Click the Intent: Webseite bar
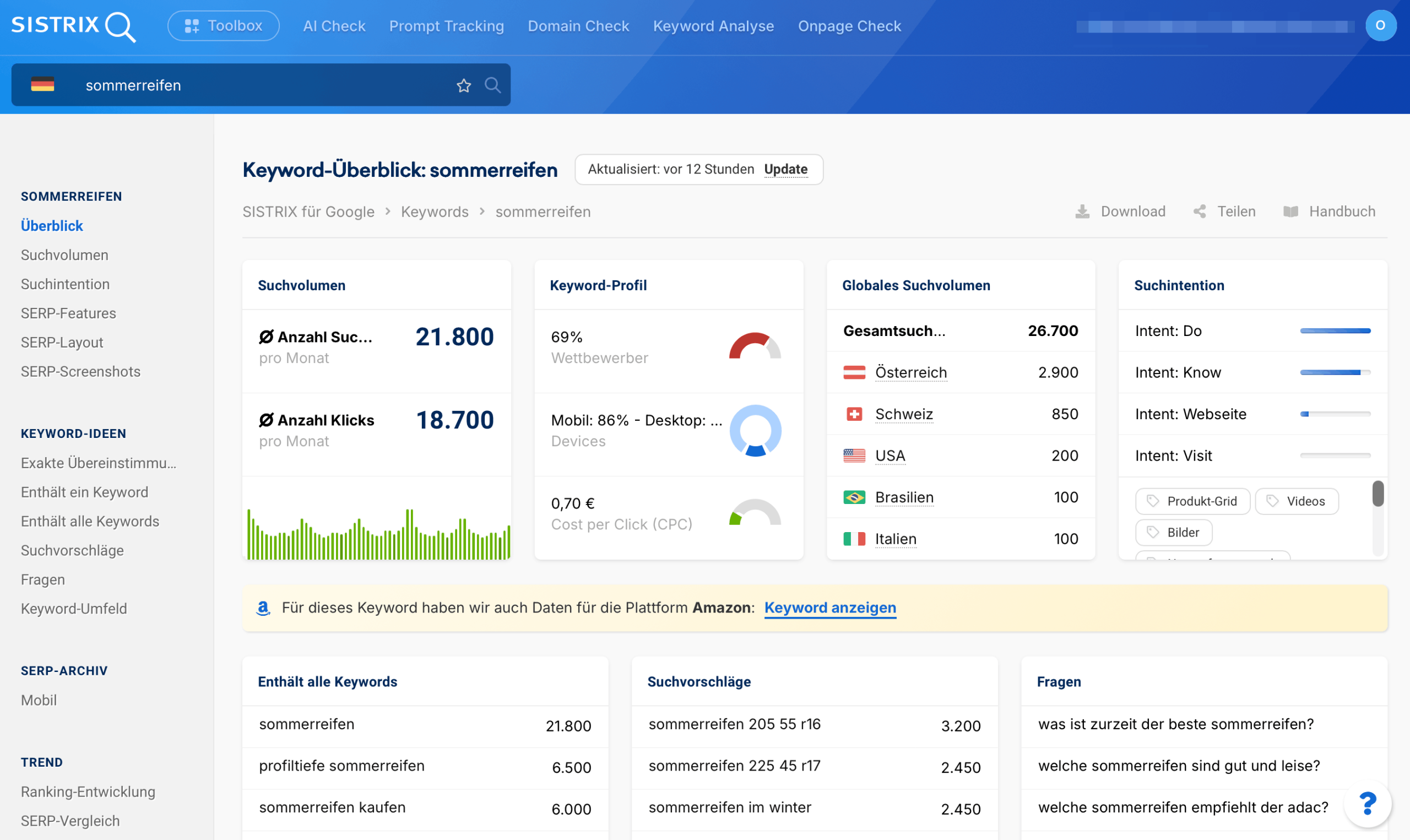 (1335, 414)
